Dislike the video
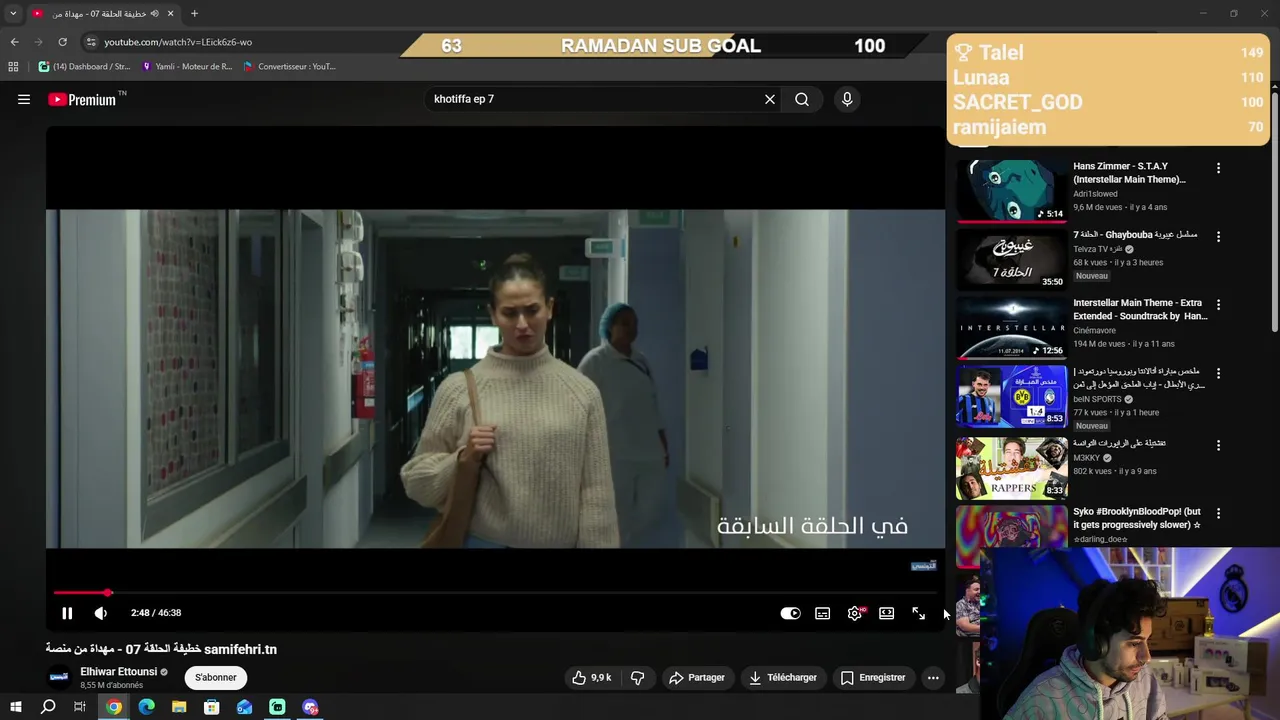The height and width of the screenshot is (720, 1280). 637,677
